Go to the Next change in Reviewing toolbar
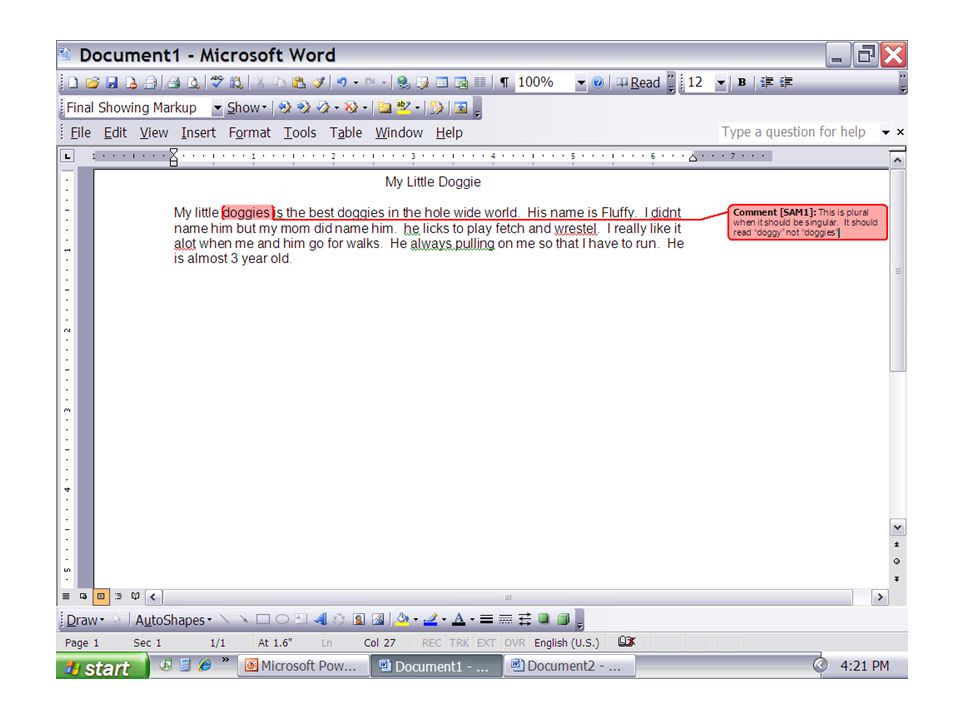The image size is (960, 720). click(304, 108)
